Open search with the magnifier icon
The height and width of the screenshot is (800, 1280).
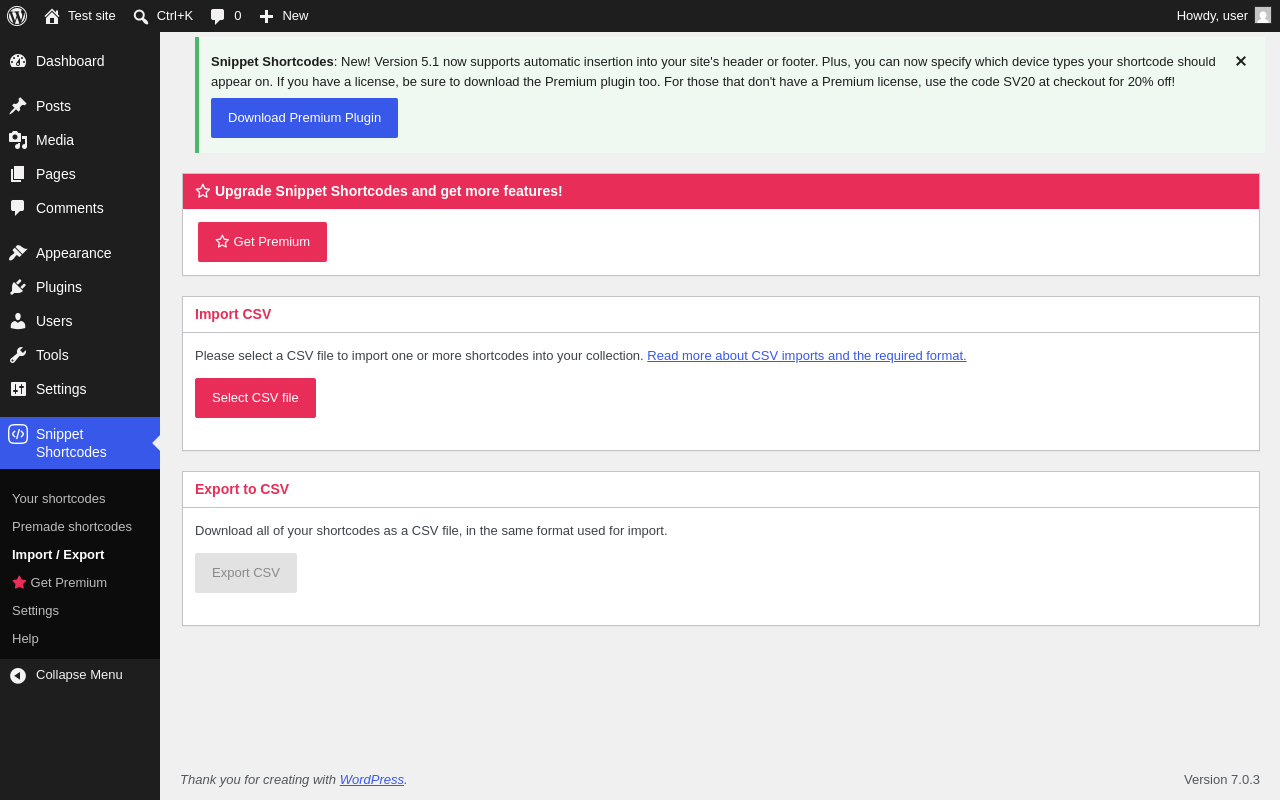coord(141,16)
